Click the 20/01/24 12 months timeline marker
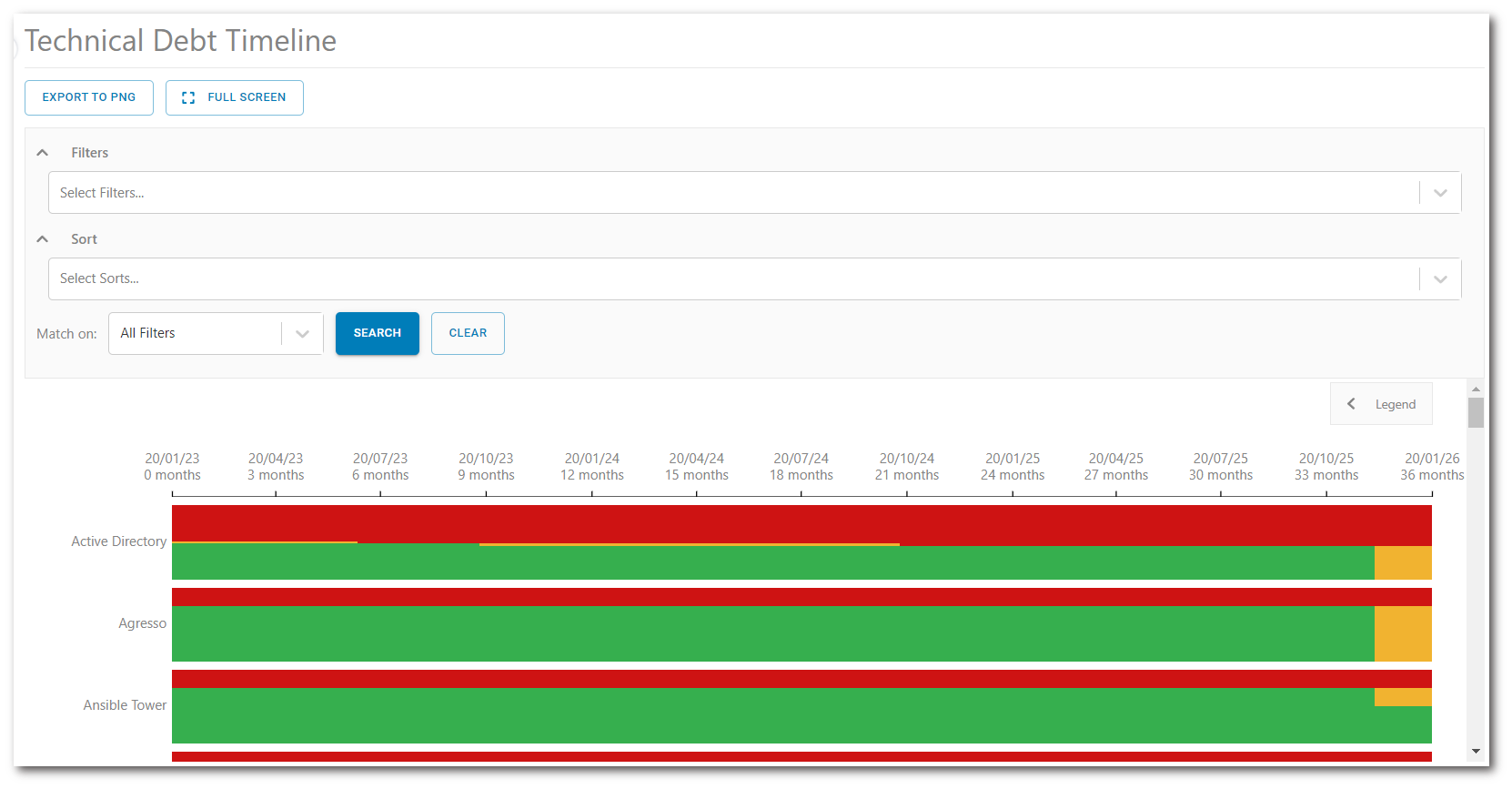The width and height of the screenshot is (1512, 789). (592, 467)
